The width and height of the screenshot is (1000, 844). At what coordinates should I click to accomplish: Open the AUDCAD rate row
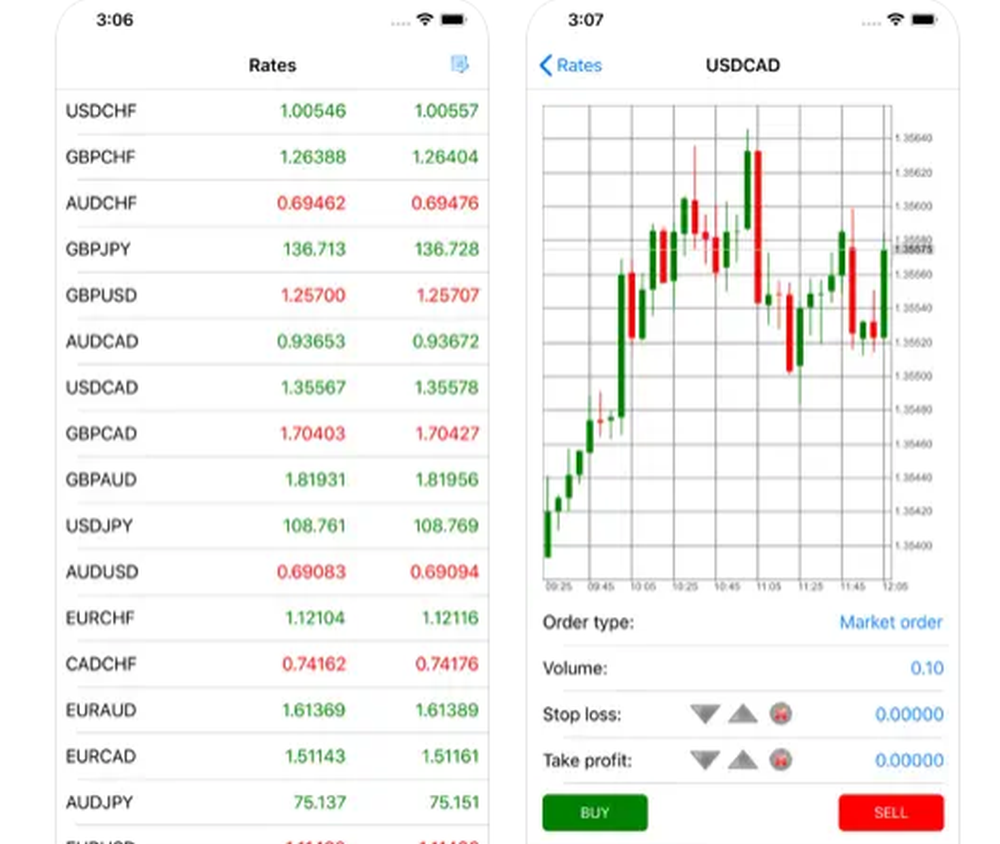pos(272,341)
